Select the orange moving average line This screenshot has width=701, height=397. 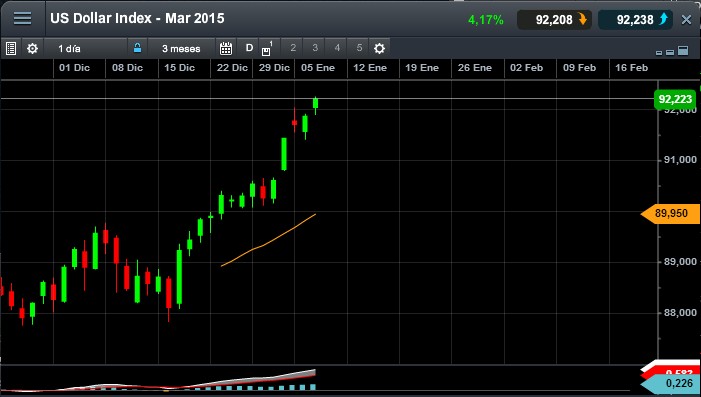(268, 243)
